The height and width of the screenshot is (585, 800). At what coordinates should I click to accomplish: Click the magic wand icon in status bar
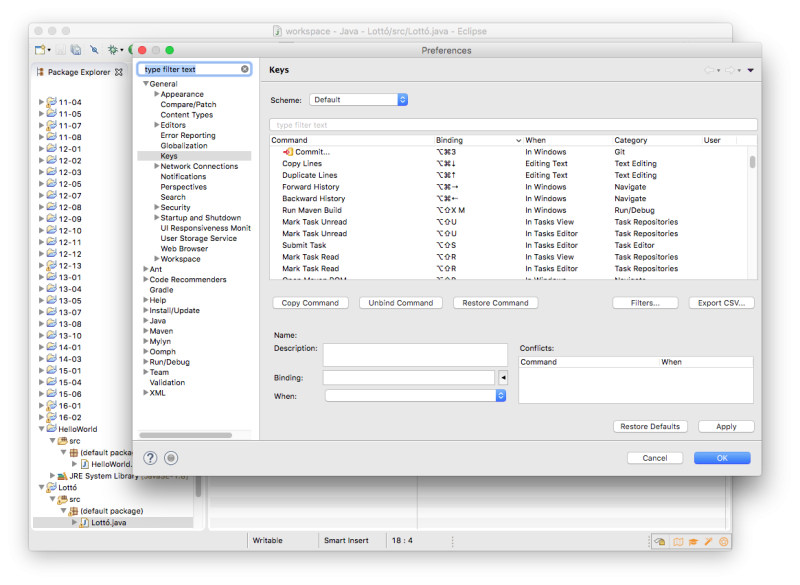pyautogui.click(x=708, y=542)
